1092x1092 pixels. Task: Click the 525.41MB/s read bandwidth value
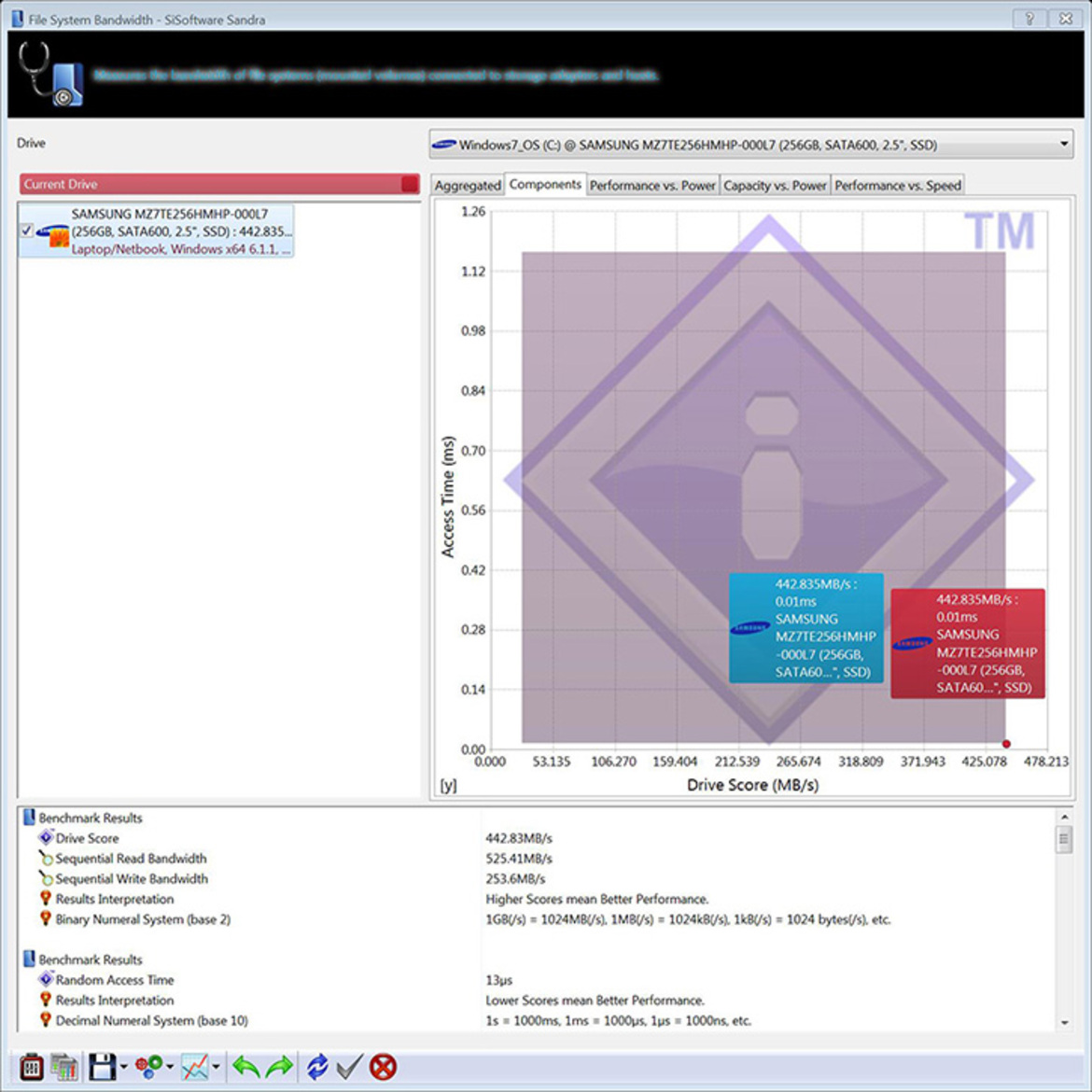tap(519, 859)
